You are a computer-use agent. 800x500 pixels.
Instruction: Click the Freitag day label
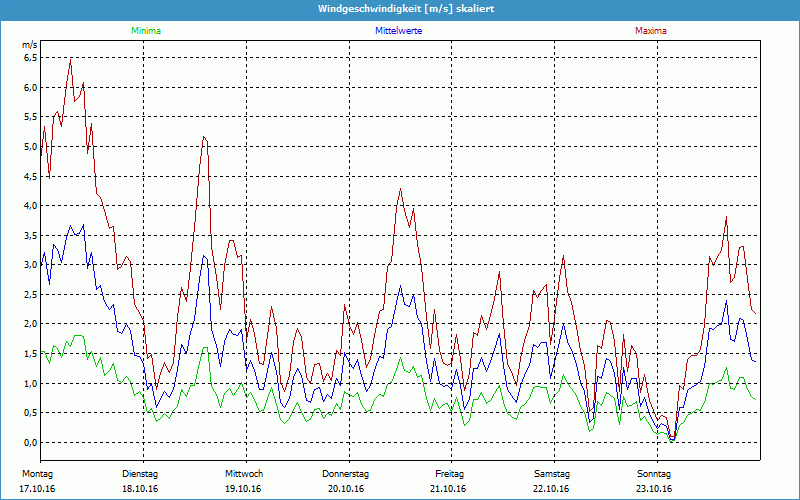point(449,474)
